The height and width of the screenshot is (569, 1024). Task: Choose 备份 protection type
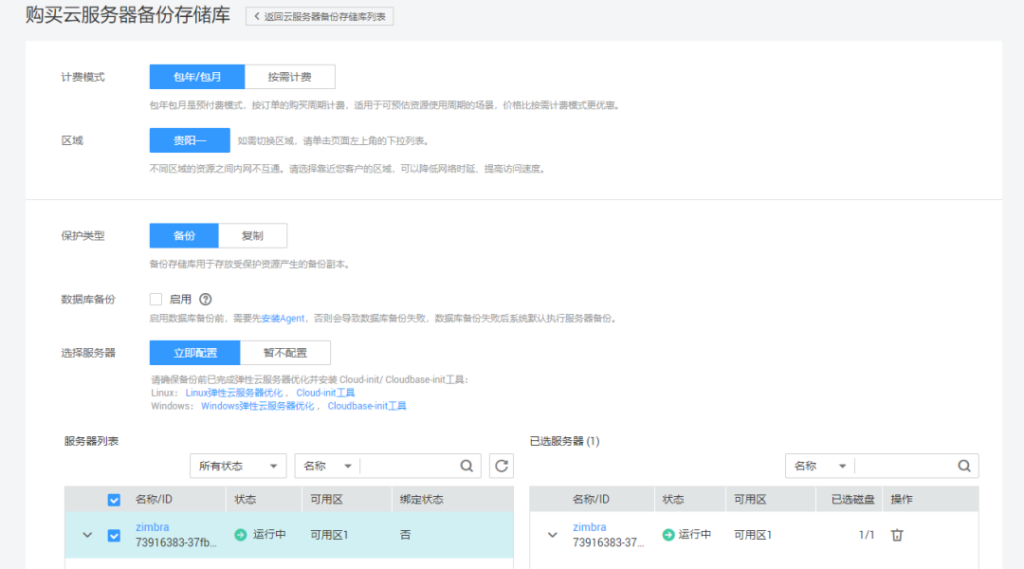184,236
